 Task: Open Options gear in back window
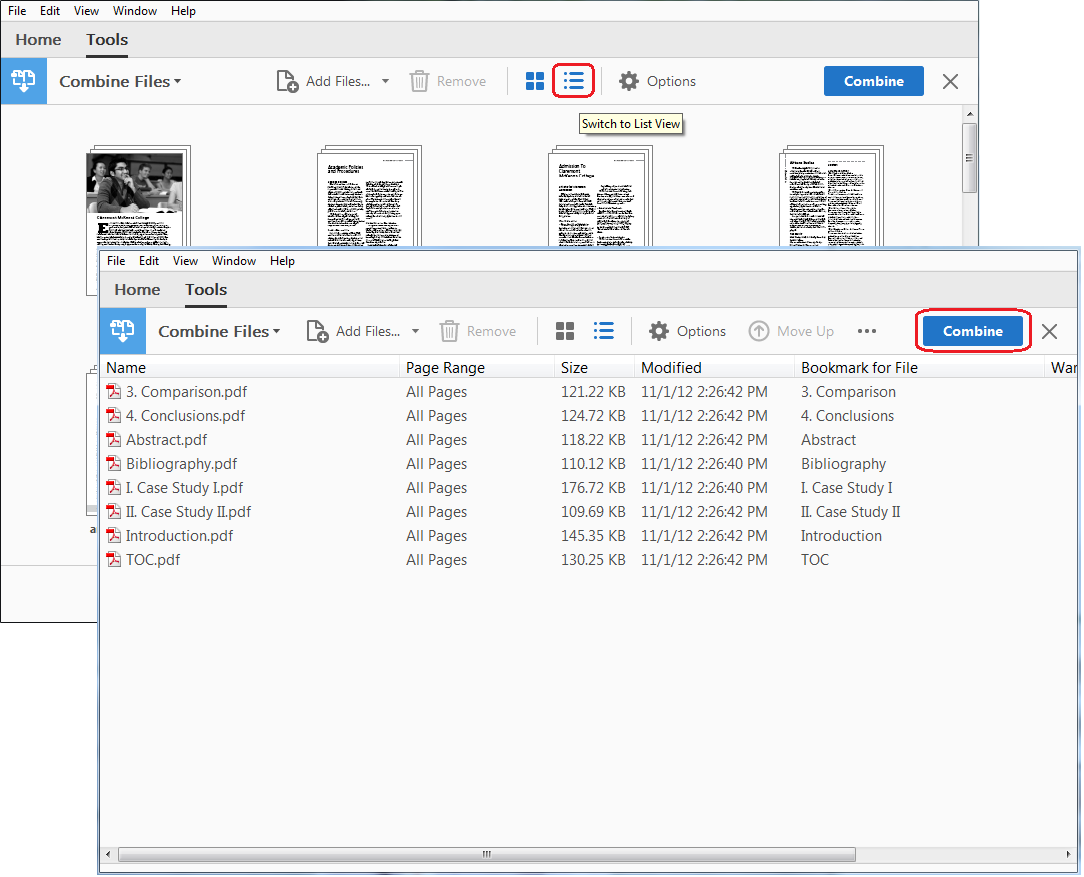(x=628, y=81)
